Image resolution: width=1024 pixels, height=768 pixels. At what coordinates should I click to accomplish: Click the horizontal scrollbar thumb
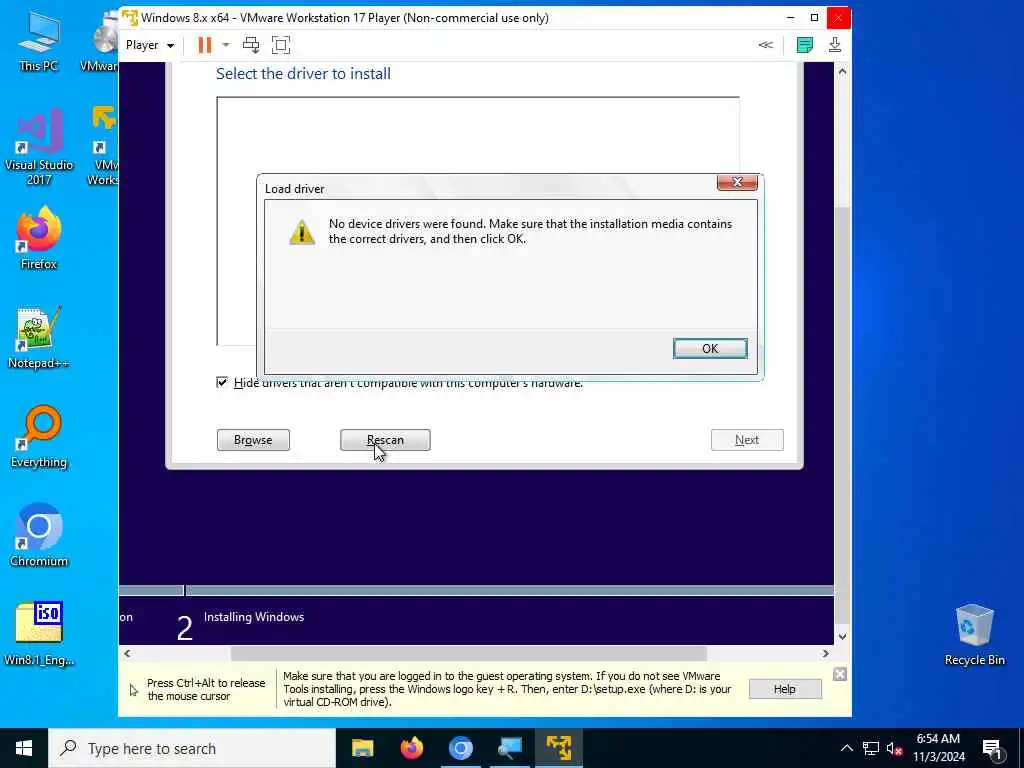(x=468, y=653)
